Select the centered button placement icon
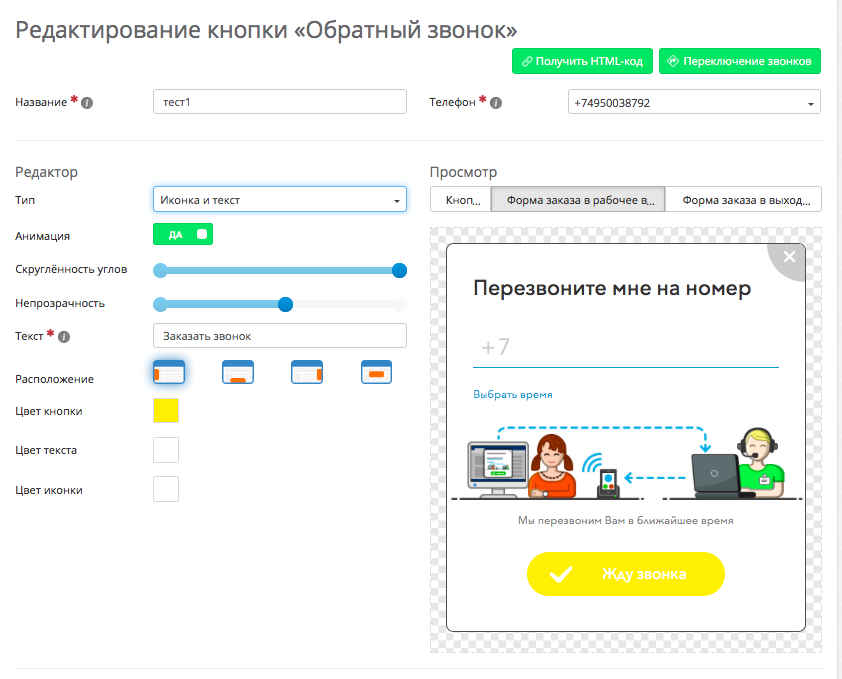 376,373
